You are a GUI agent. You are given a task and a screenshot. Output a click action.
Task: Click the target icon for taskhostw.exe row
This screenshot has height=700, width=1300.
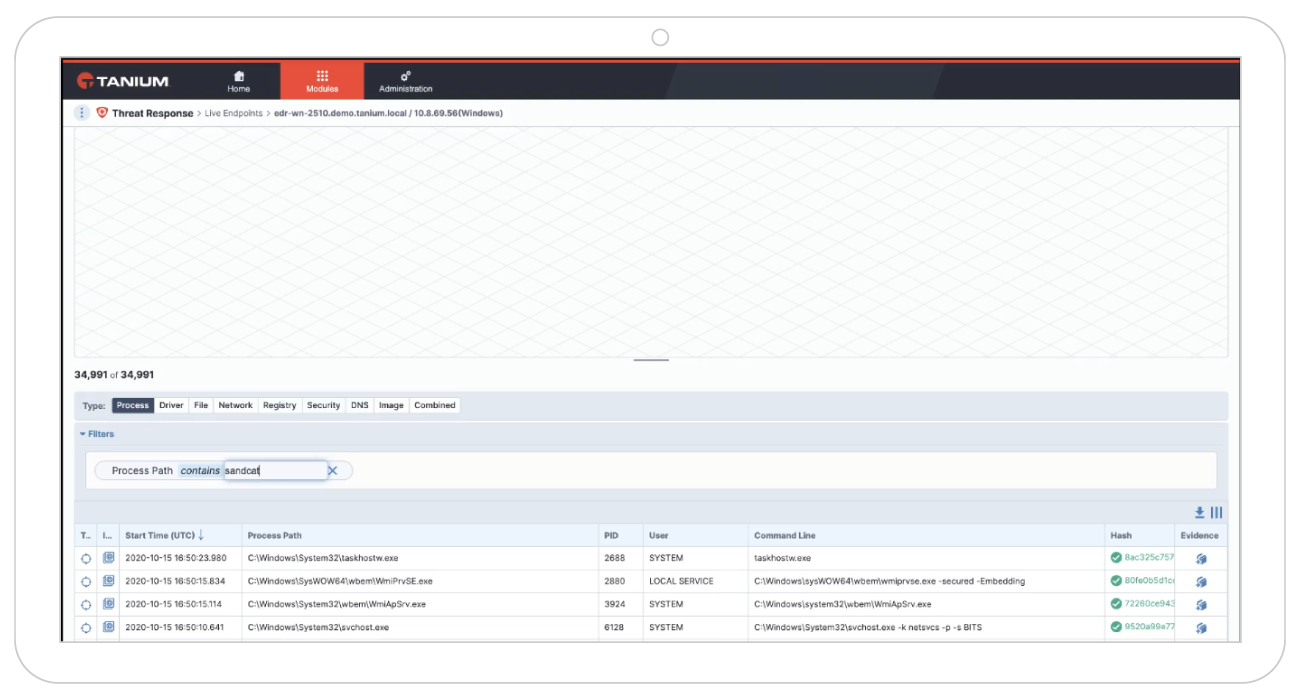pos(86,558)
